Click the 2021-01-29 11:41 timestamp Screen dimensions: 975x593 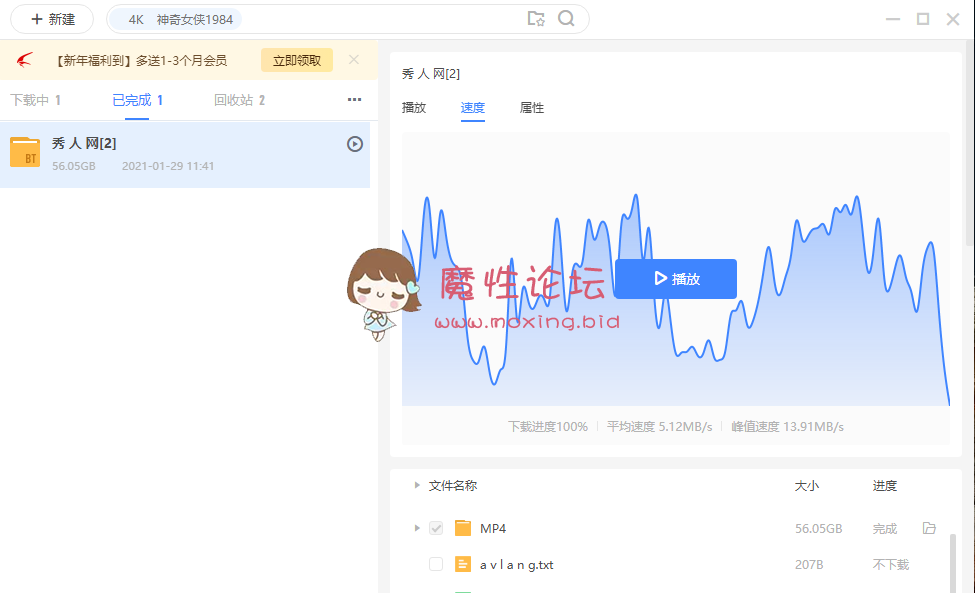coord(168,166)
